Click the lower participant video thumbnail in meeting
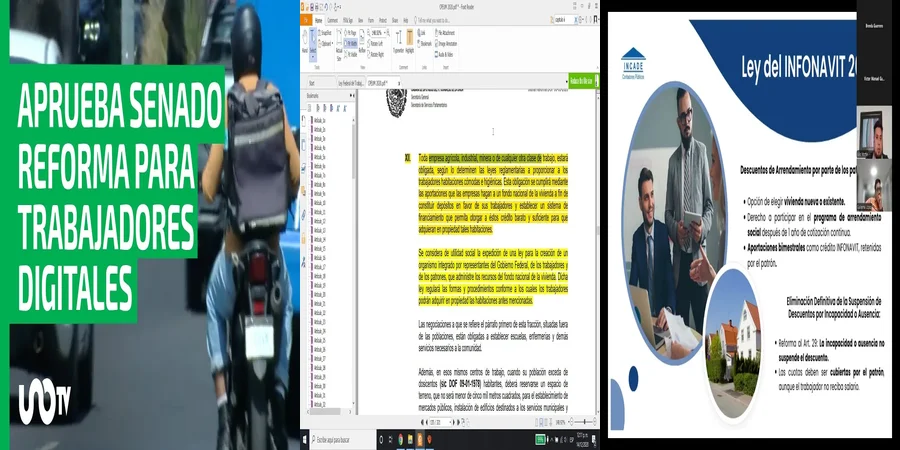Viewport: 900px width, 450px height. [x=874, y=185]
